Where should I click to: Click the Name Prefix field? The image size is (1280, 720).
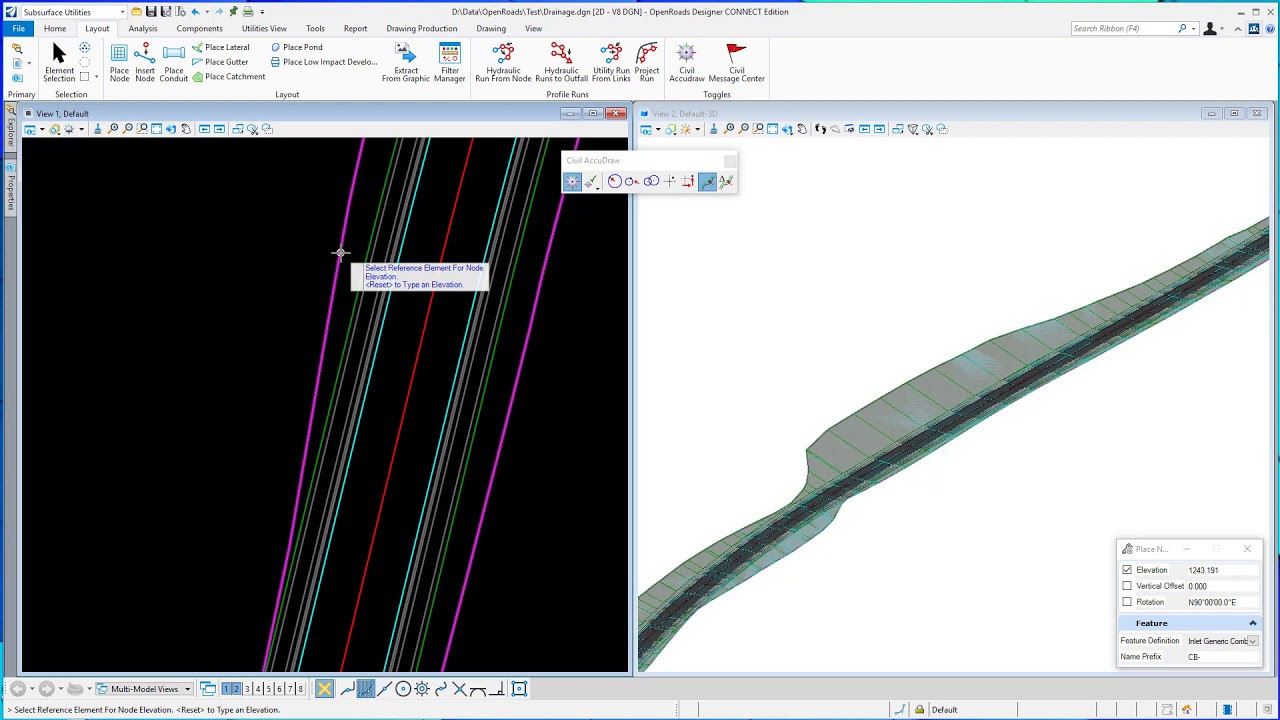pos(1222,657)
